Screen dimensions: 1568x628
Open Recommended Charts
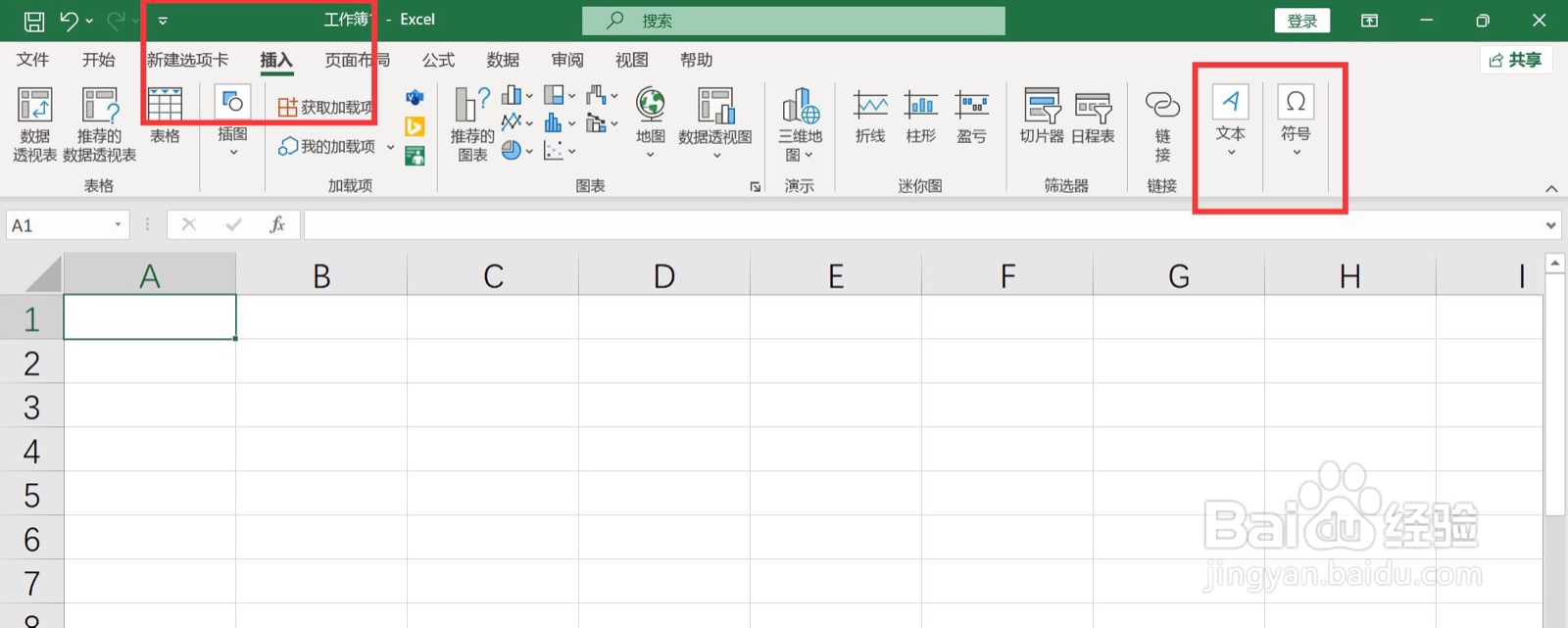tap(472, 122)
